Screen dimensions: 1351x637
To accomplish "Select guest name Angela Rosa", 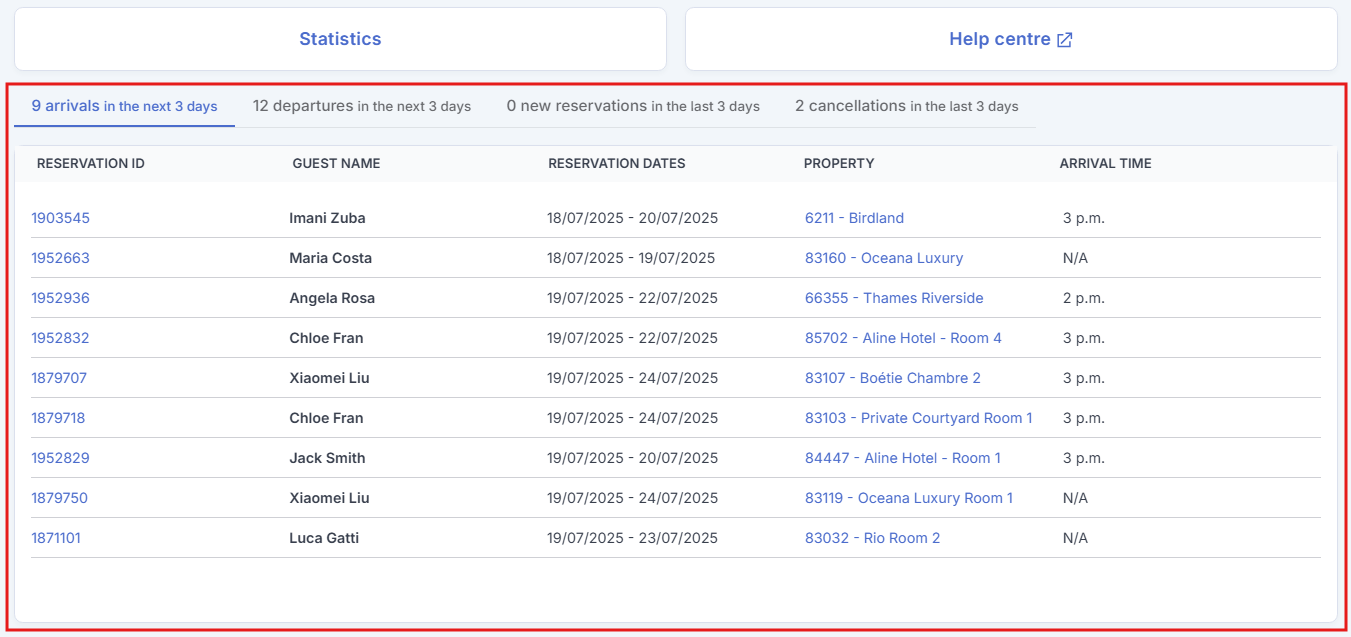I will (x=332, y=298).
